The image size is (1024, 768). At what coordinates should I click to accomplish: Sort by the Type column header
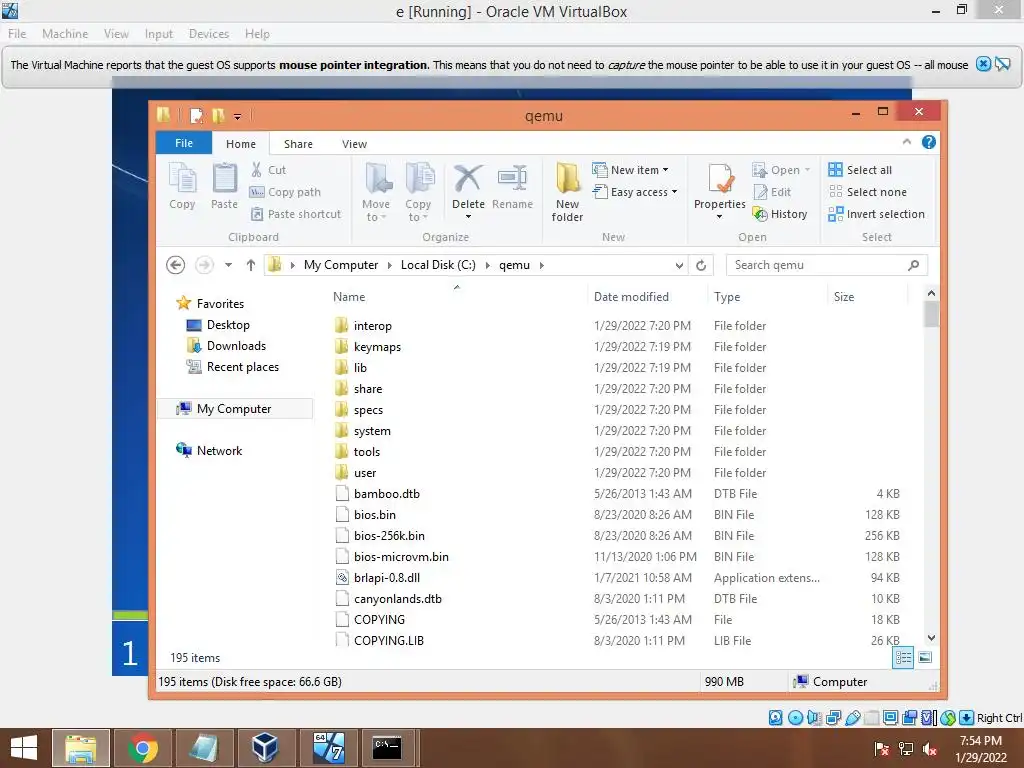click(x=727, y=296)
